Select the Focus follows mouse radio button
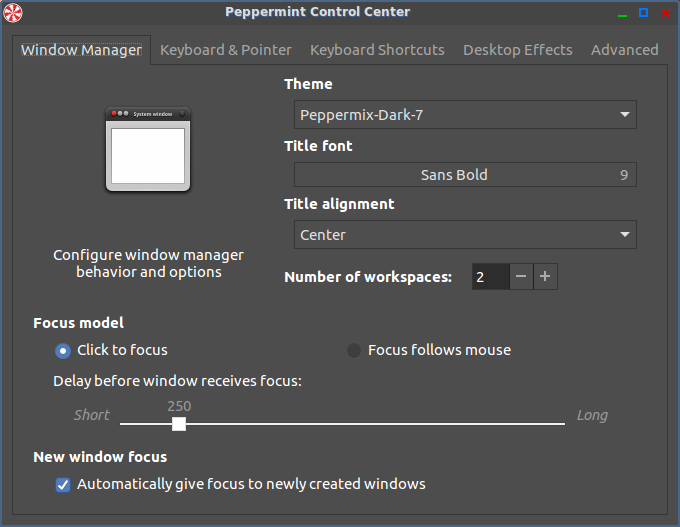Screen dimensions: 680x527 tap(354, 350)
